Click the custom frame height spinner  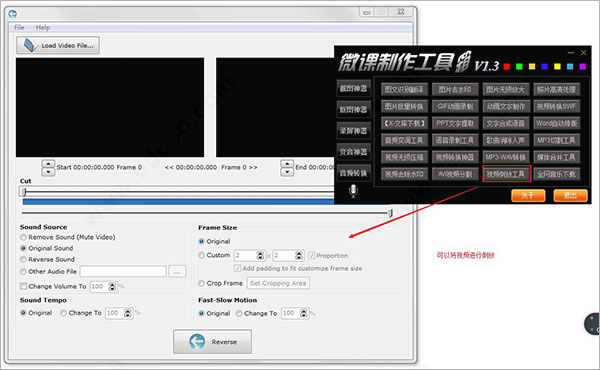pyautogui.click(x=299, y=255)
